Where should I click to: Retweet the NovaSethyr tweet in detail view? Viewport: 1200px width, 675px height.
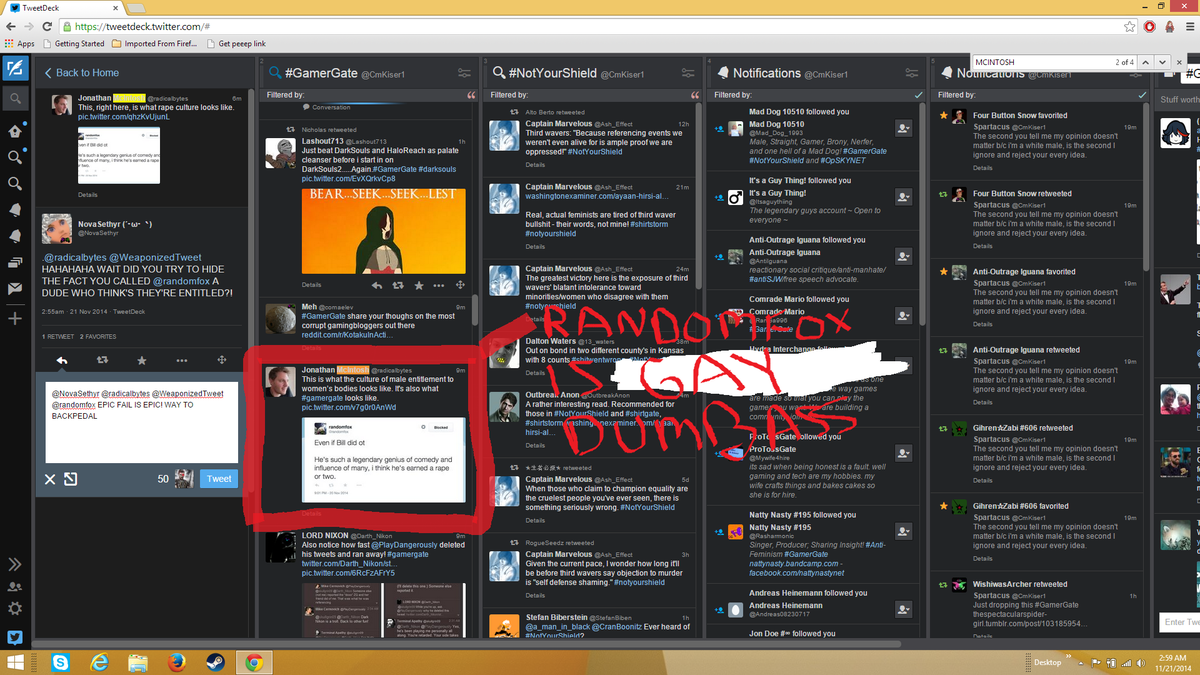click(x=102, y=360)
